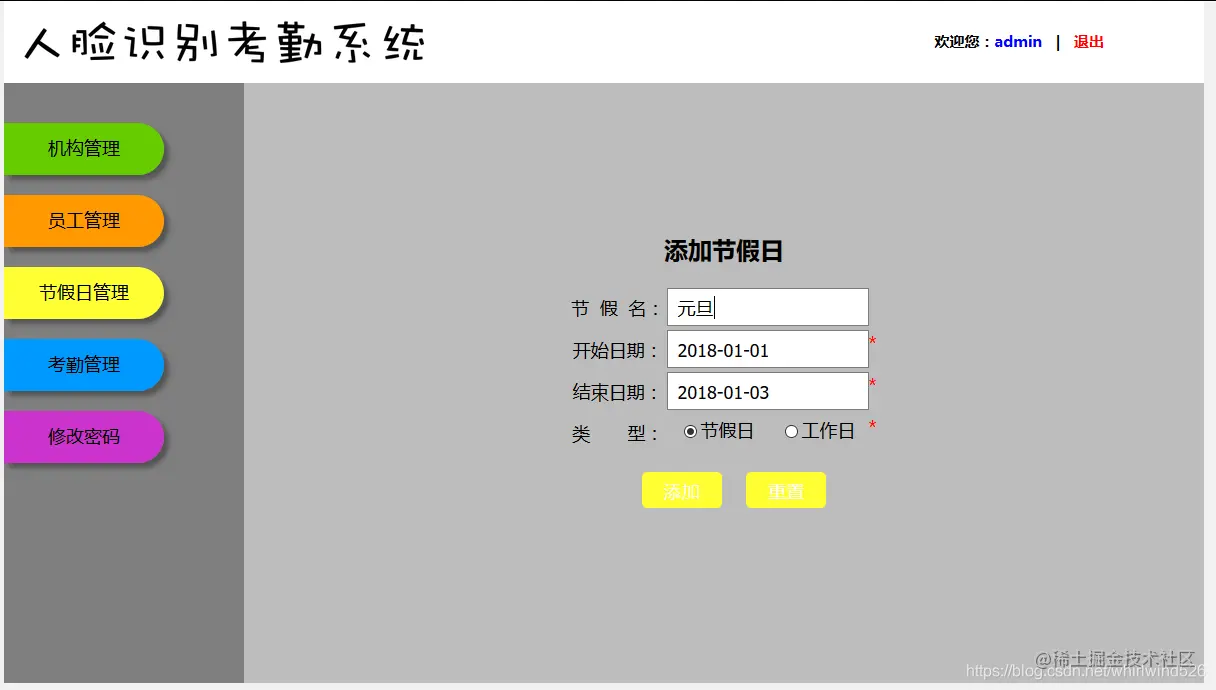Click the 人脸识别考勤系统 title logo
Image resolution: width=1216 pixels, height=690 pixels.
pos(225,43)
